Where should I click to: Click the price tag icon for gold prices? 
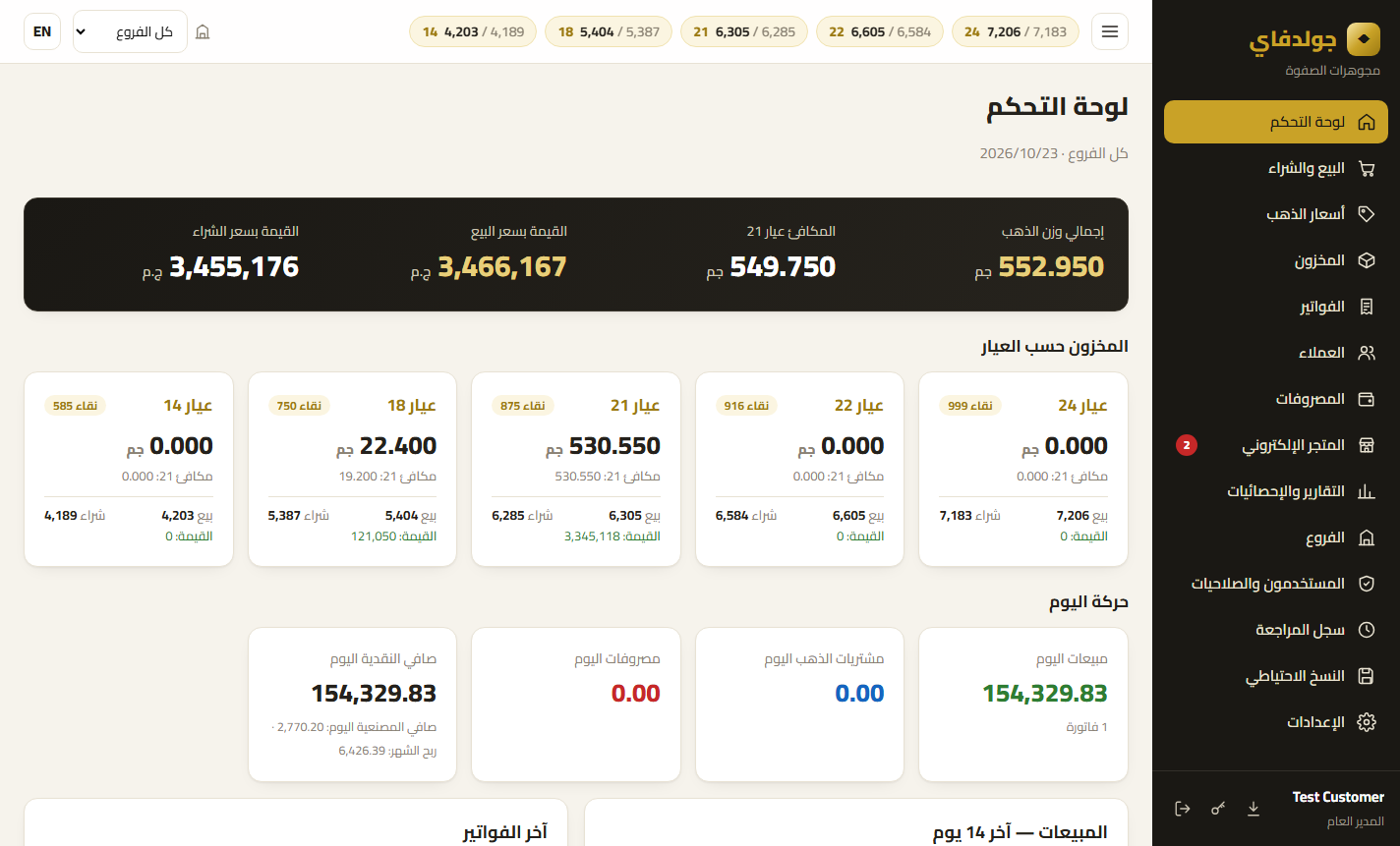coord(1366,214)
